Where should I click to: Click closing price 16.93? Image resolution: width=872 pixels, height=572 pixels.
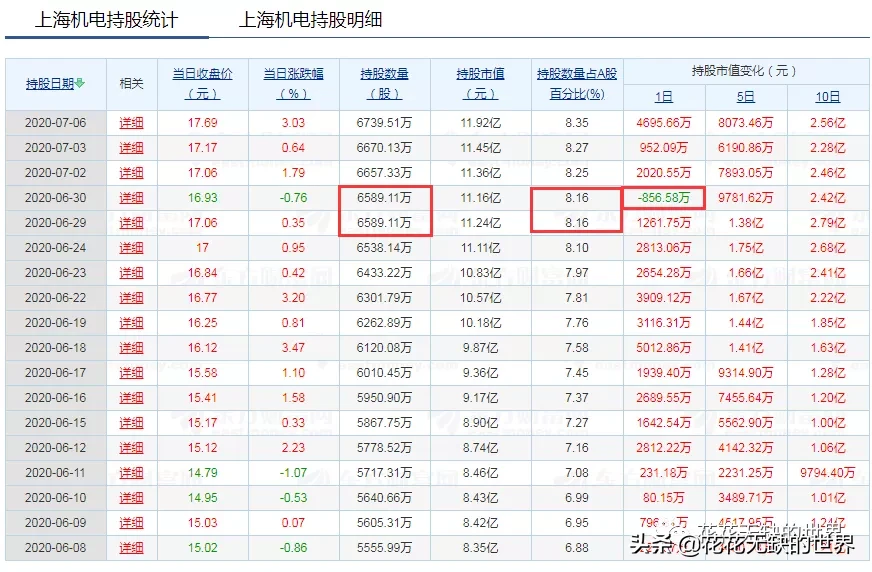tap(202, 198)
